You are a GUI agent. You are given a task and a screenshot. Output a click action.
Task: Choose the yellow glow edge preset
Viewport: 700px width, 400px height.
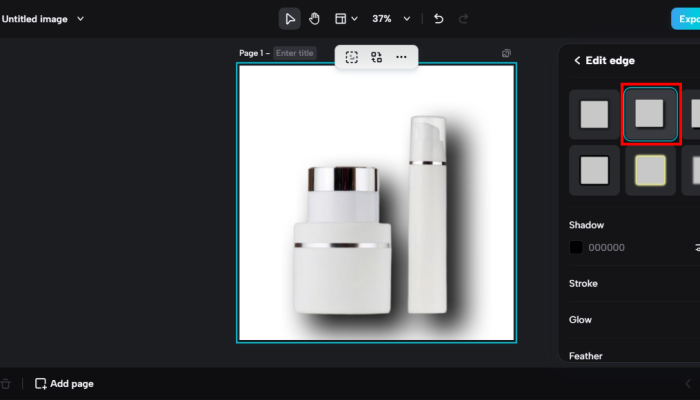coord(650,170)
